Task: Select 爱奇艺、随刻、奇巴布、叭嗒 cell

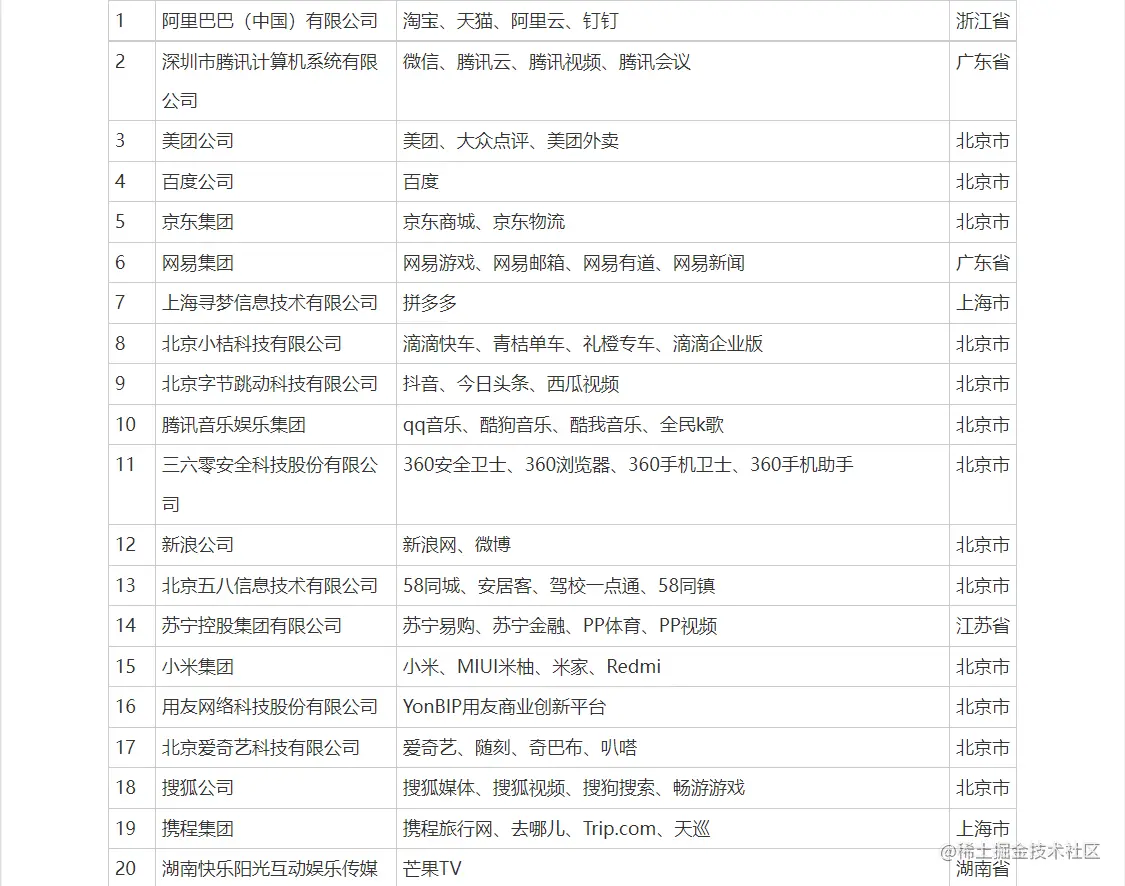Action: coord(673,748)
